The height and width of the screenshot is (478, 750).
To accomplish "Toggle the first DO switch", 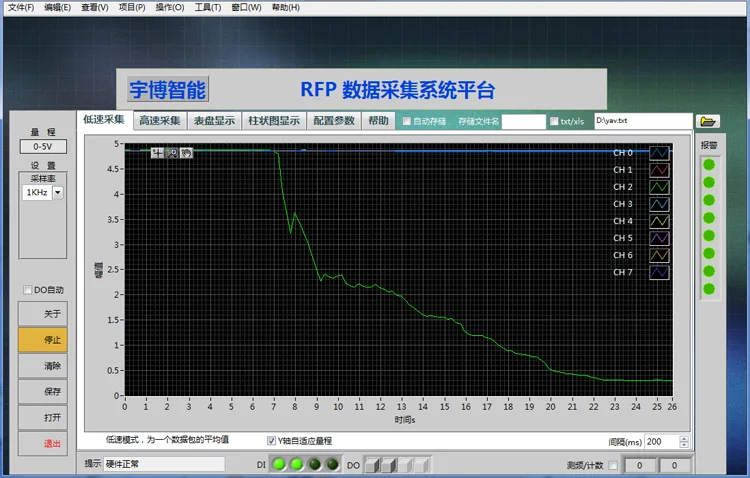I will coord(373,465).
